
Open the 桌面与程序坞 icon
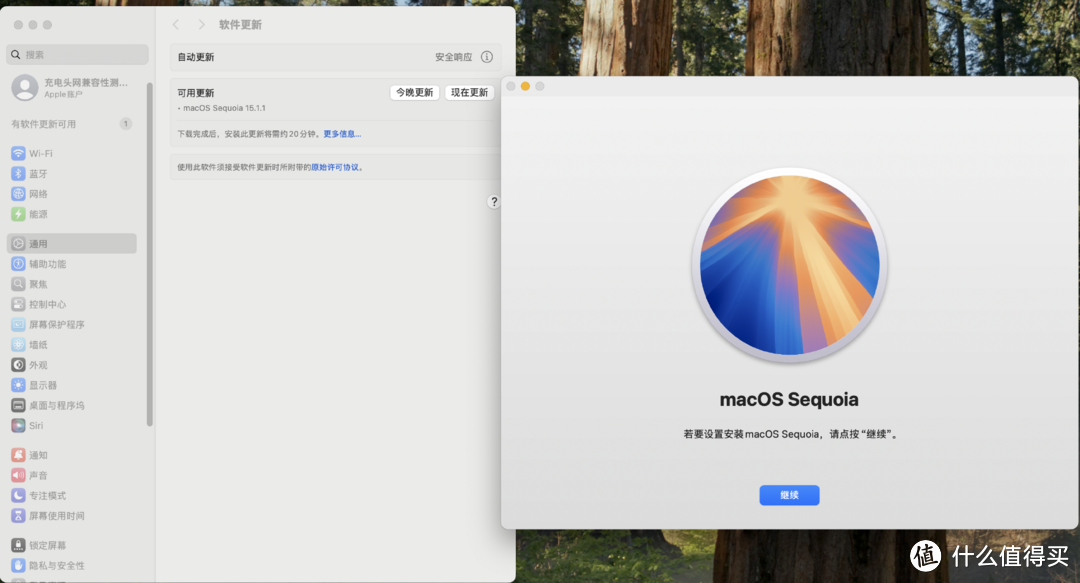click(19, 405)
